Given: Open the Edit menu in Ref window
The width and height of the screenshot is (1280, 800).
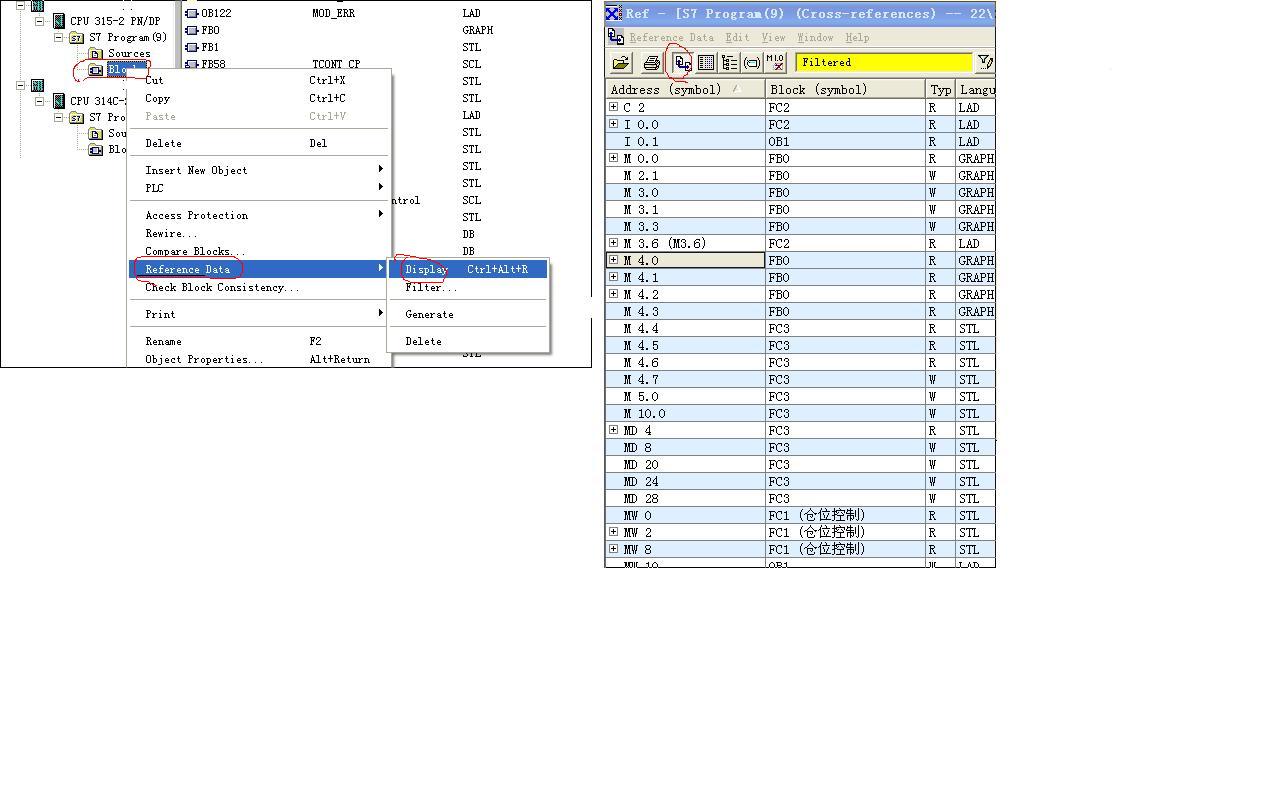Looking at the screenshot, I should pyautogui.click(x=737, y=38).
